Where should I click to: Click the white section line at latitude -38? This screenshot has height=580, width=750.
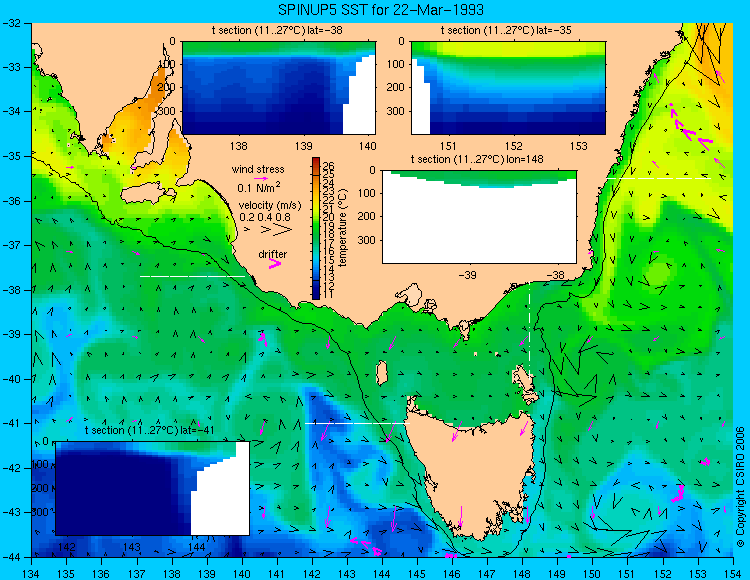(x=192, y=276)
